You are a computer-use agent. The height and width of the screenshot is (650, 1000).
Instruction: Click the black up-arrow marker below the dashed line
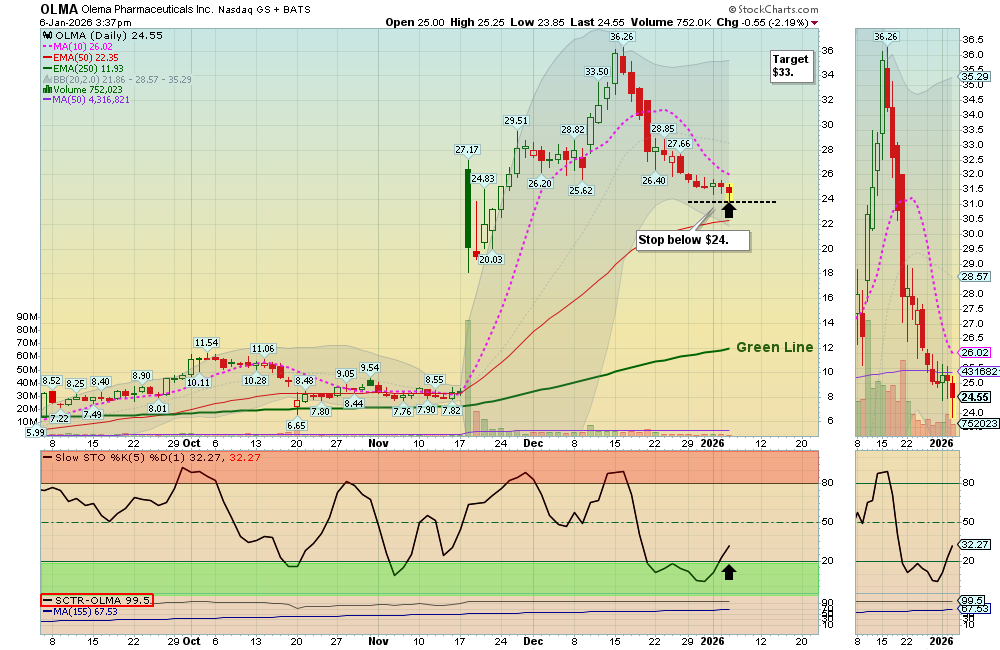click(x=729, y=210)
